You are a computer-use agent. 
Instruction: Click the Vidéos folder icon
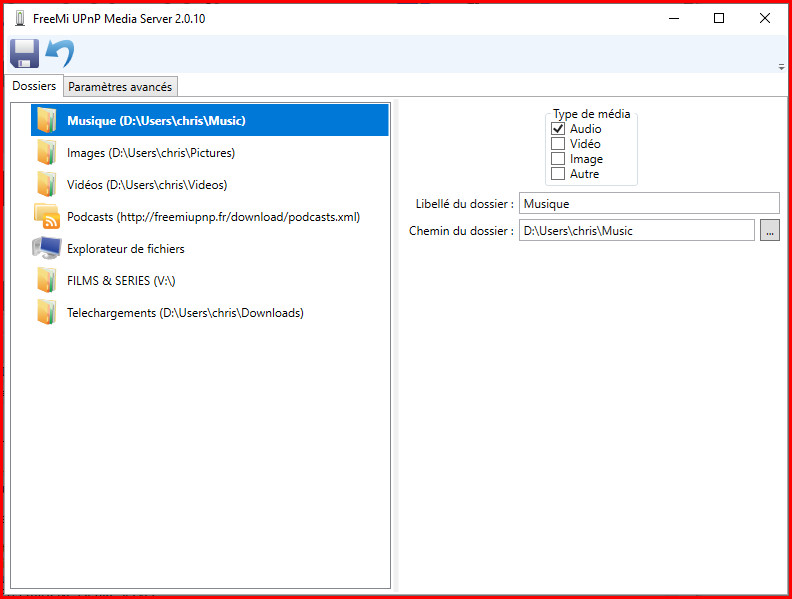pos(46,184)
